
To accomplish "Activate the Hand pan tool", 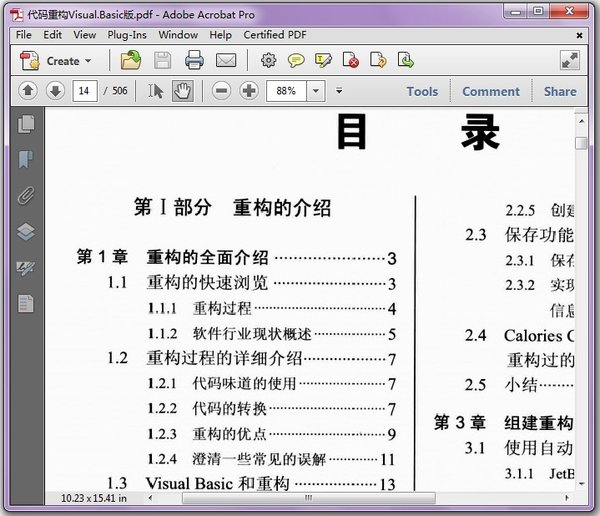I will click(183, 91).
